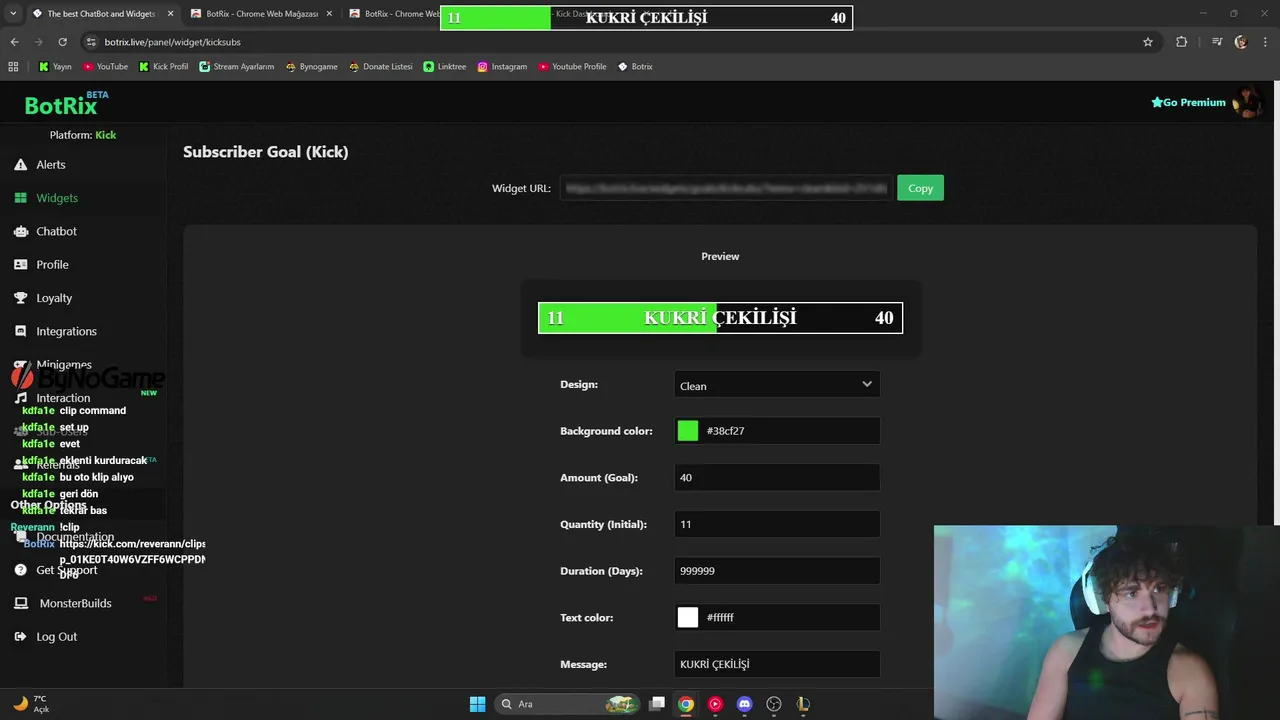The image size is (1280, 720).
Task: Click the Log Out icon
Action: pyautogui.click(x=20, y=637)
